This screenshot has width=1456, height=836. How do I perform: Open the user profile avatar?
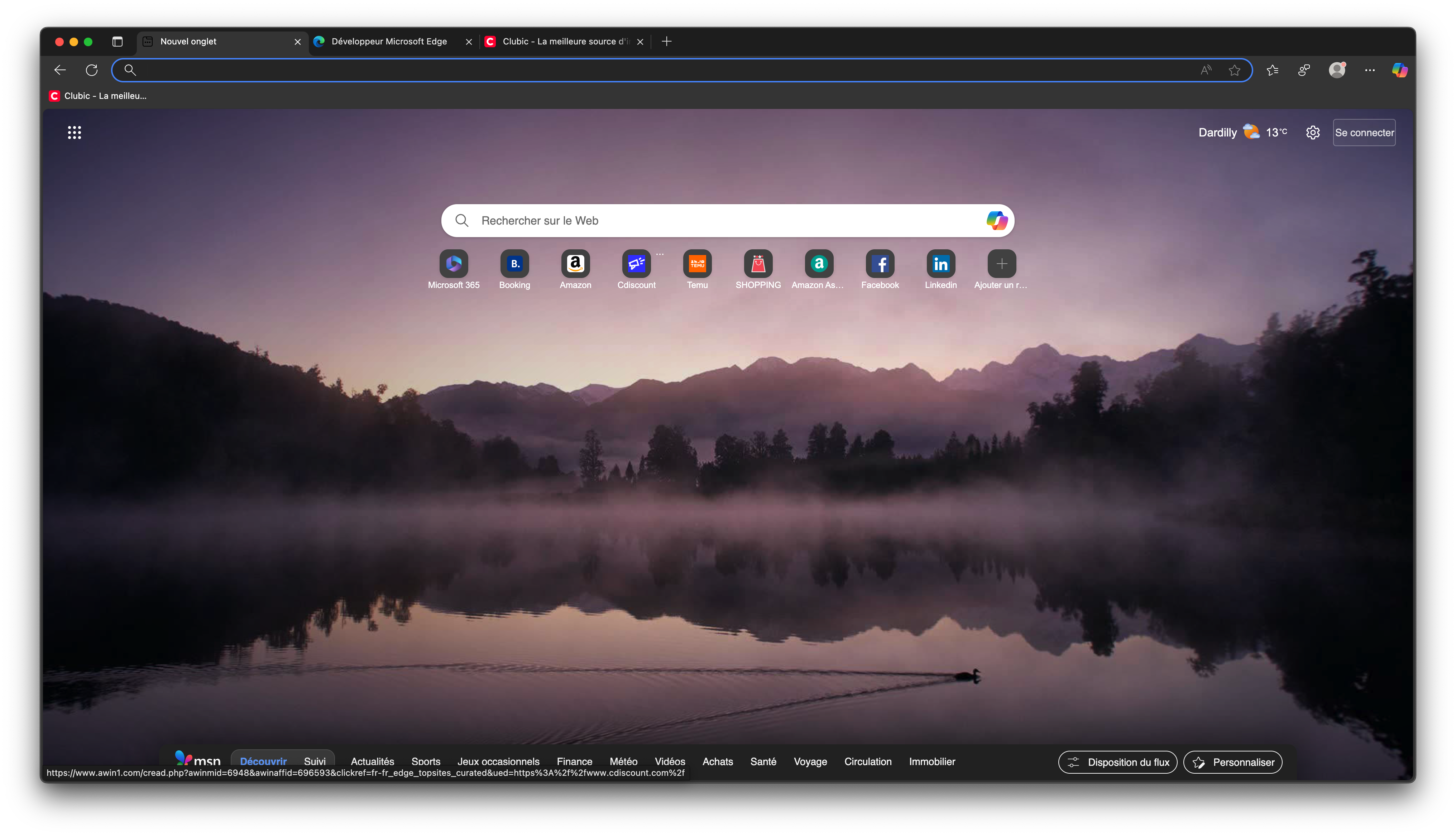pyautogui.click(x=1337, y=70)
